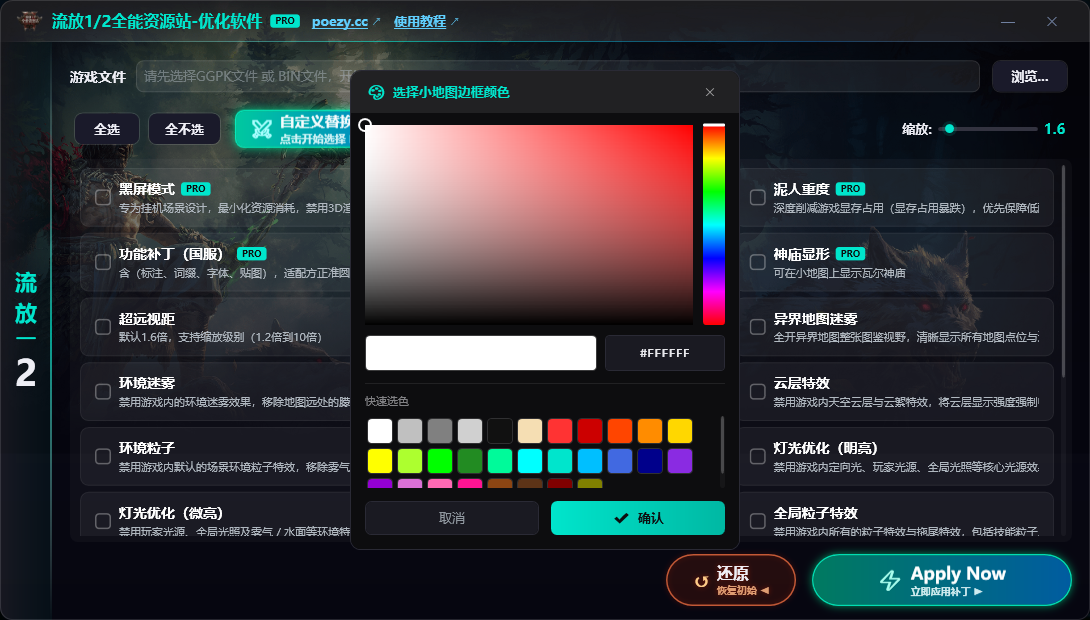Click the palette icon in the color dialog title

pyautogui.click(x=376, y=92)
